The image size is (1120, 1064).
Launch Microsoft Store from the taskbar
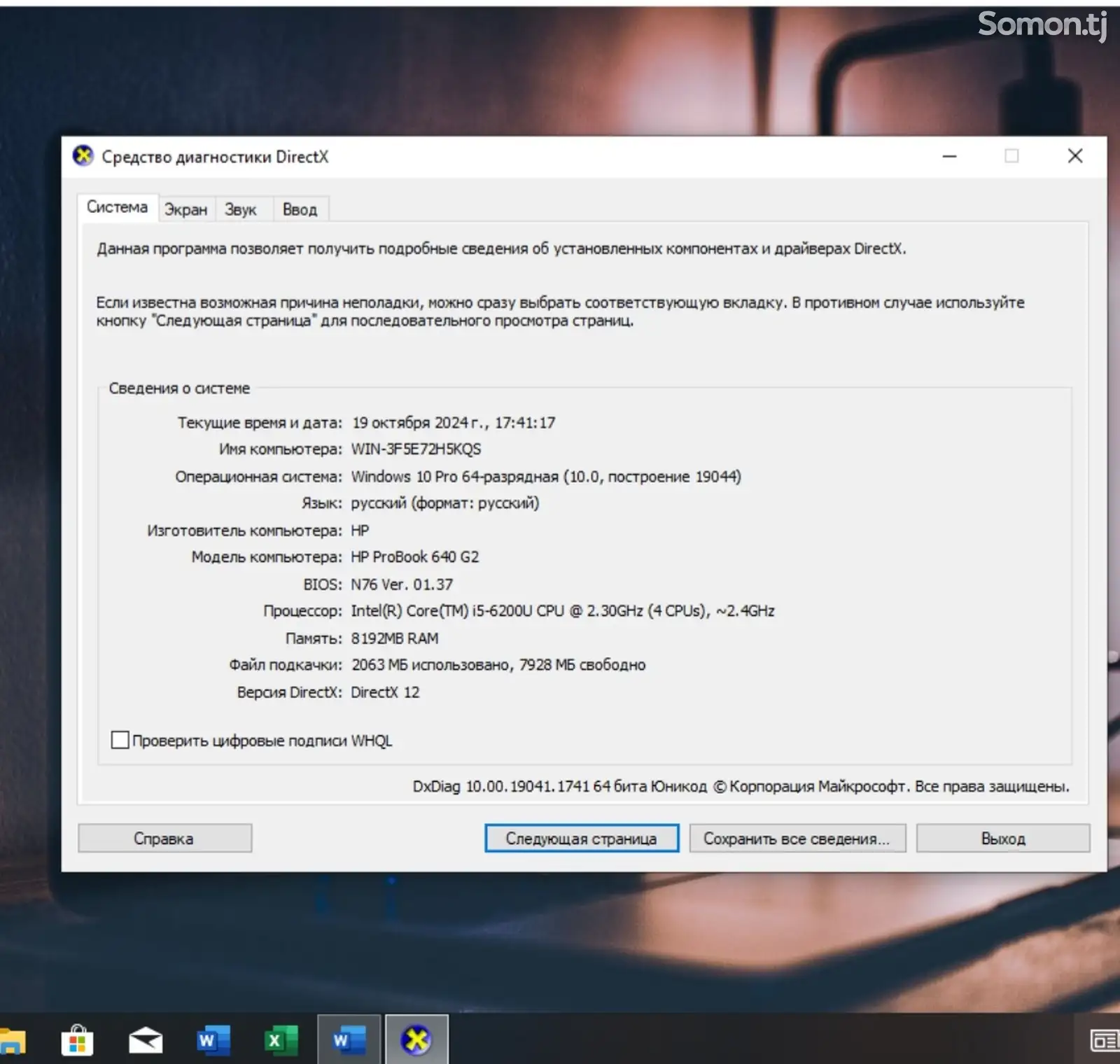pyautogui.click(x=77, y=1040)
